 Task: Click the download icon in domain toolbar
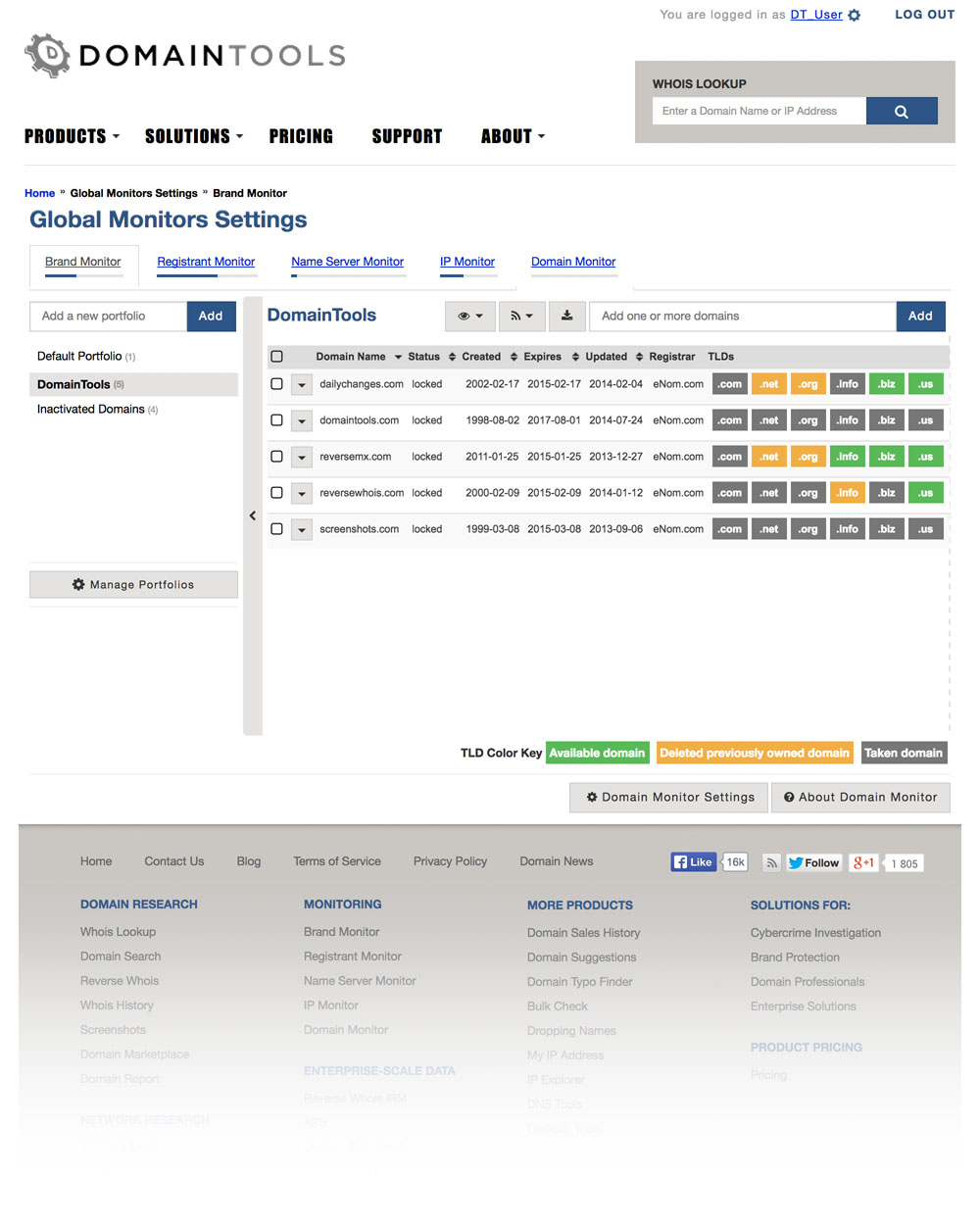pyautogui.click(x=566, y=316)
